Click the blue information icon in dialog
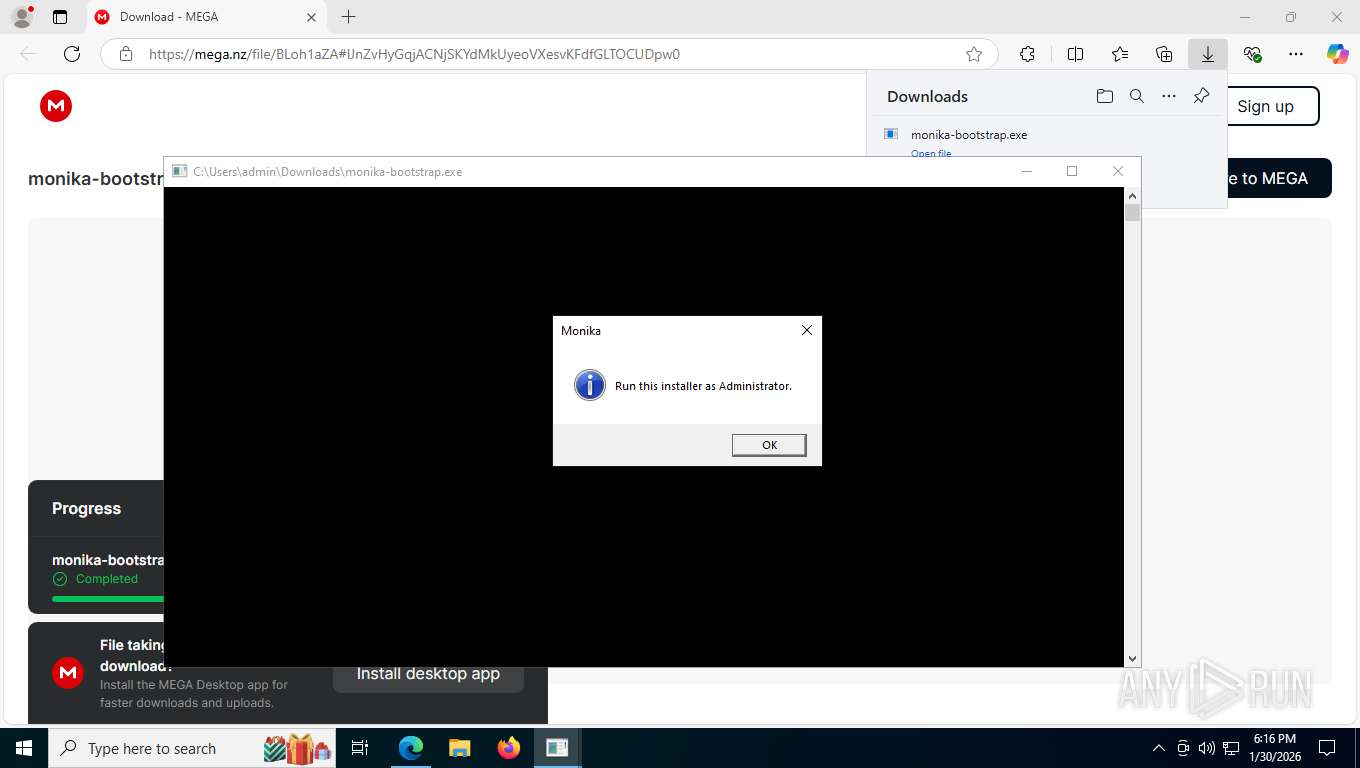This screenshot has height=768, width=1360. pos(590,385)
